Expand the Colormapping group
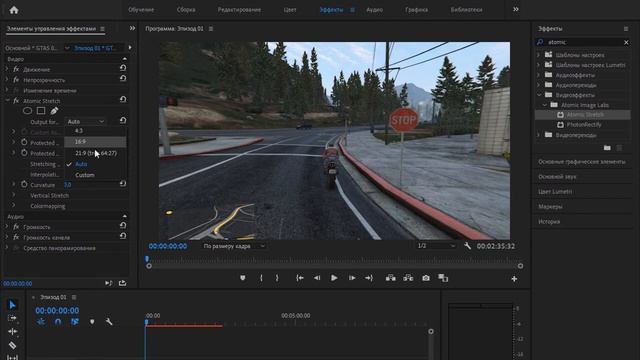 click(13, 206)
